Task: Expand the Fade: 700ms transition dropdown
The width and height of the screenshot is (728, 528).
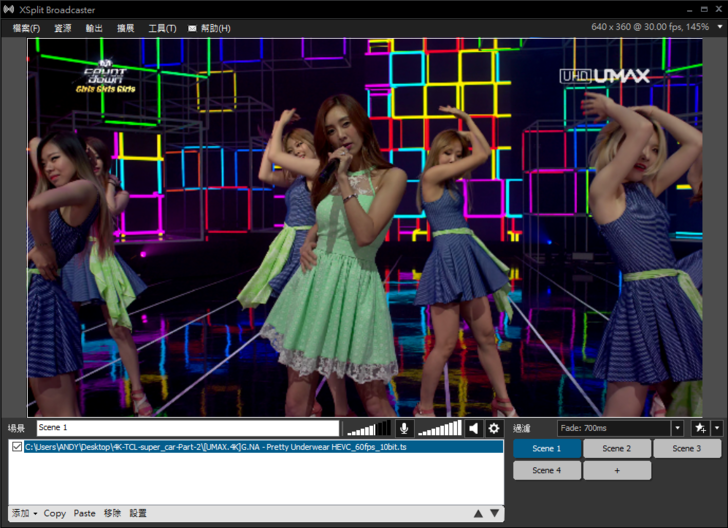Action: tap(677, 428)
